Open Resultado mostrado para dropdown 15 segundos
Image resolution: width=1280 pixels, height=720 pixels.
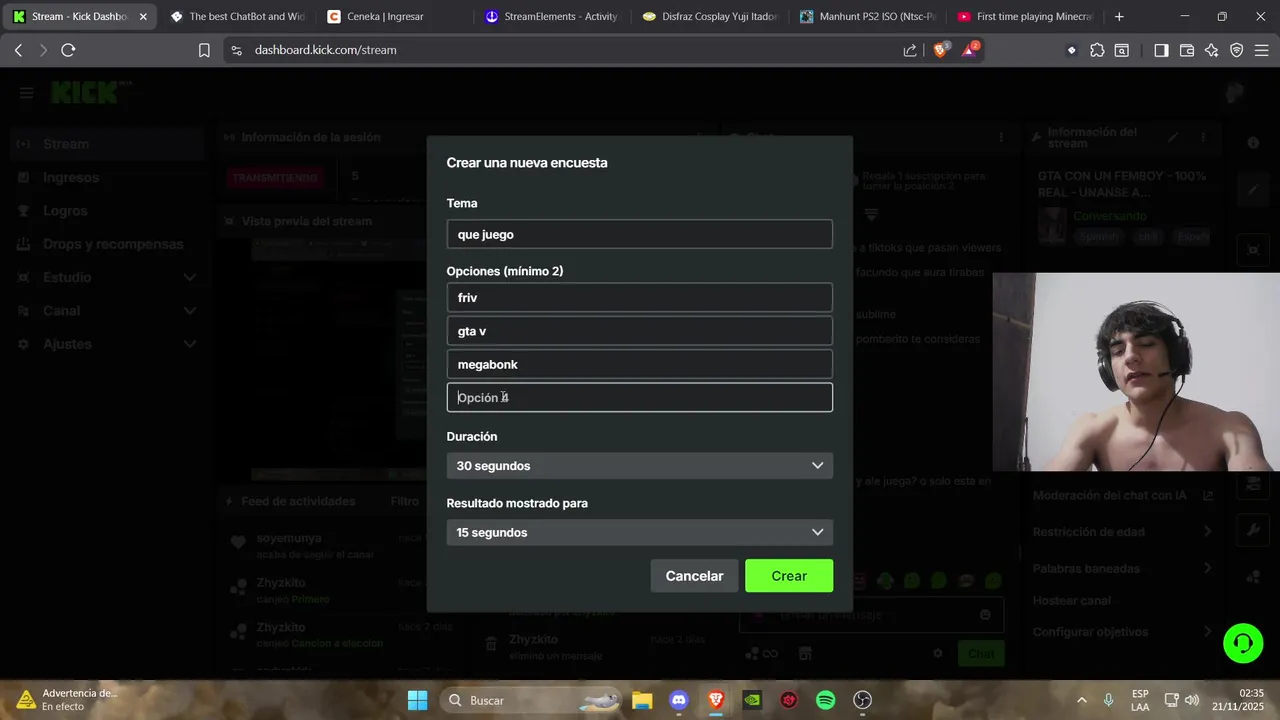[x=640, y=532]
